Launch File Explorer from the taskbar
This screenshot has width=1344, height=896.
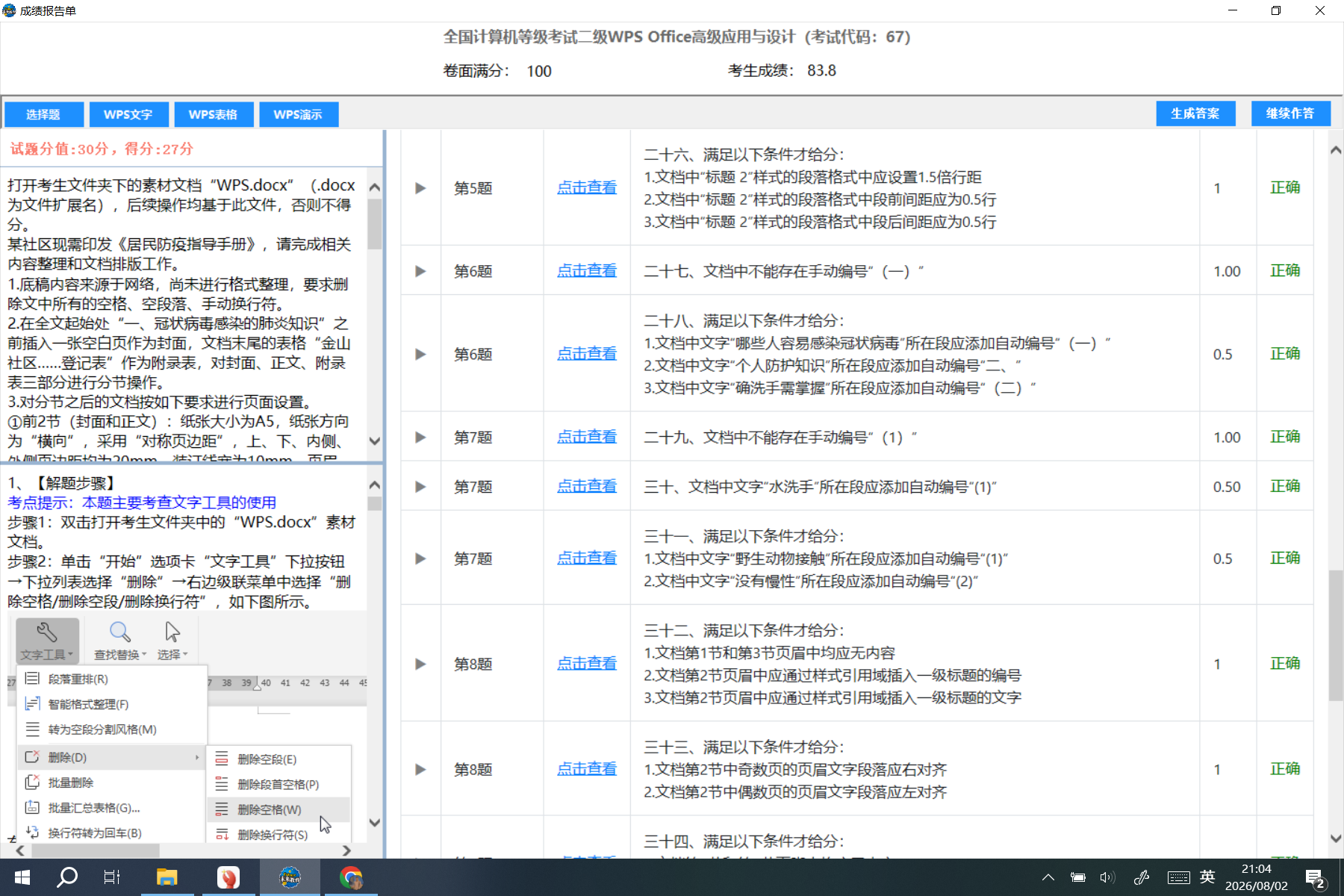[167, 877]
